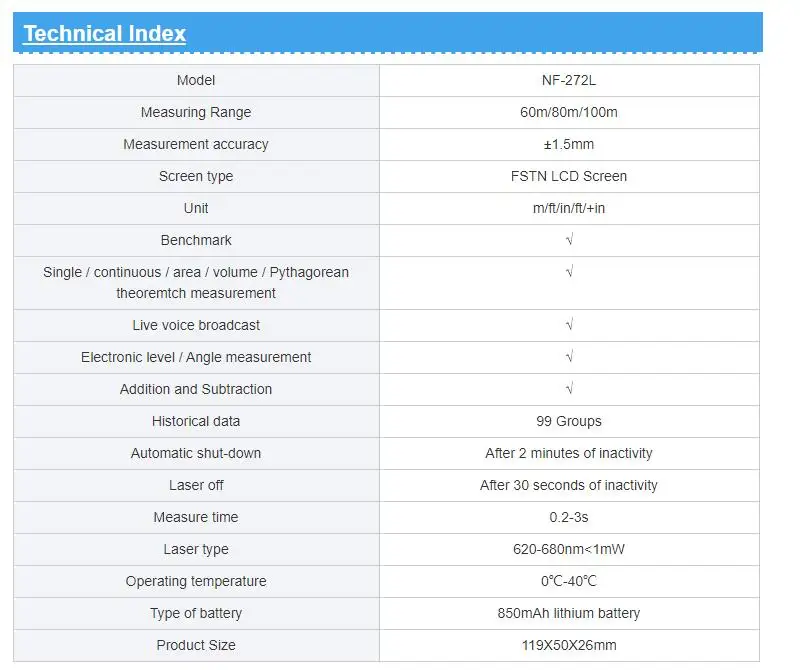
Task: Click the Electronic level / Angle measurement checkmark
Action: (569, 357)
